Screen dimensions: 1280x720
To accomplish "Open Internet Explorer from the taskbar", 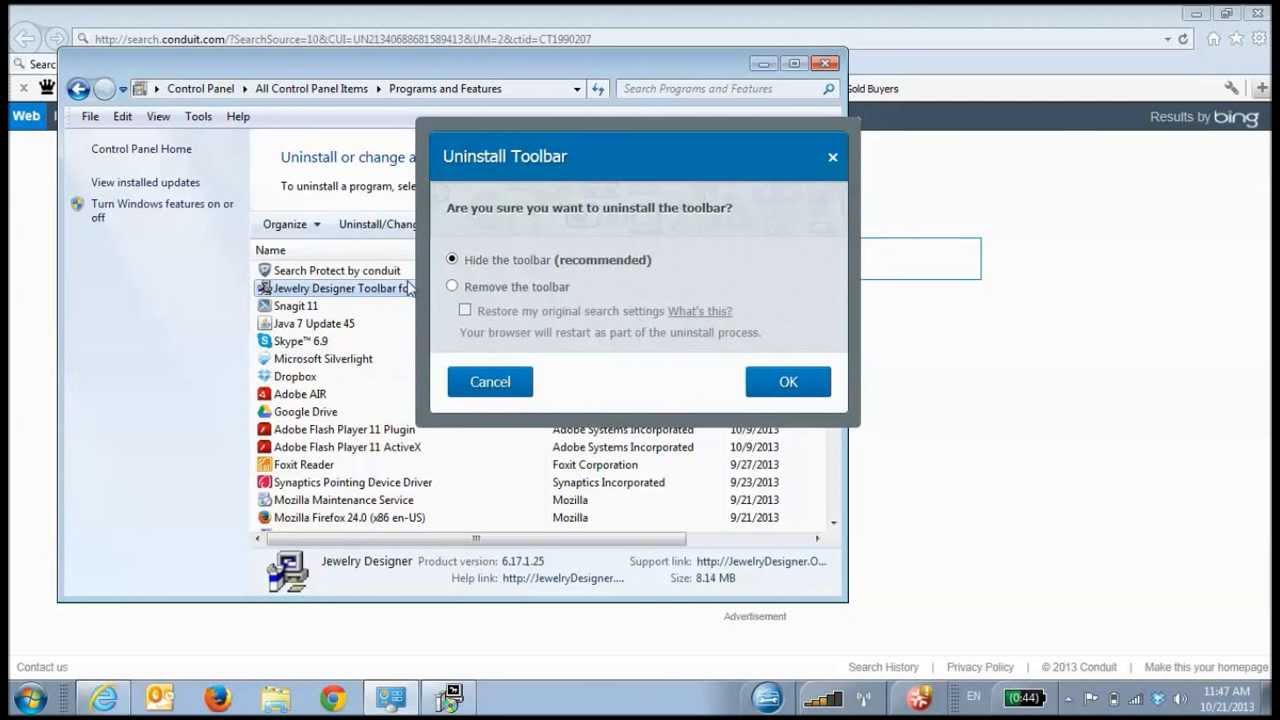I will point(103,698).
